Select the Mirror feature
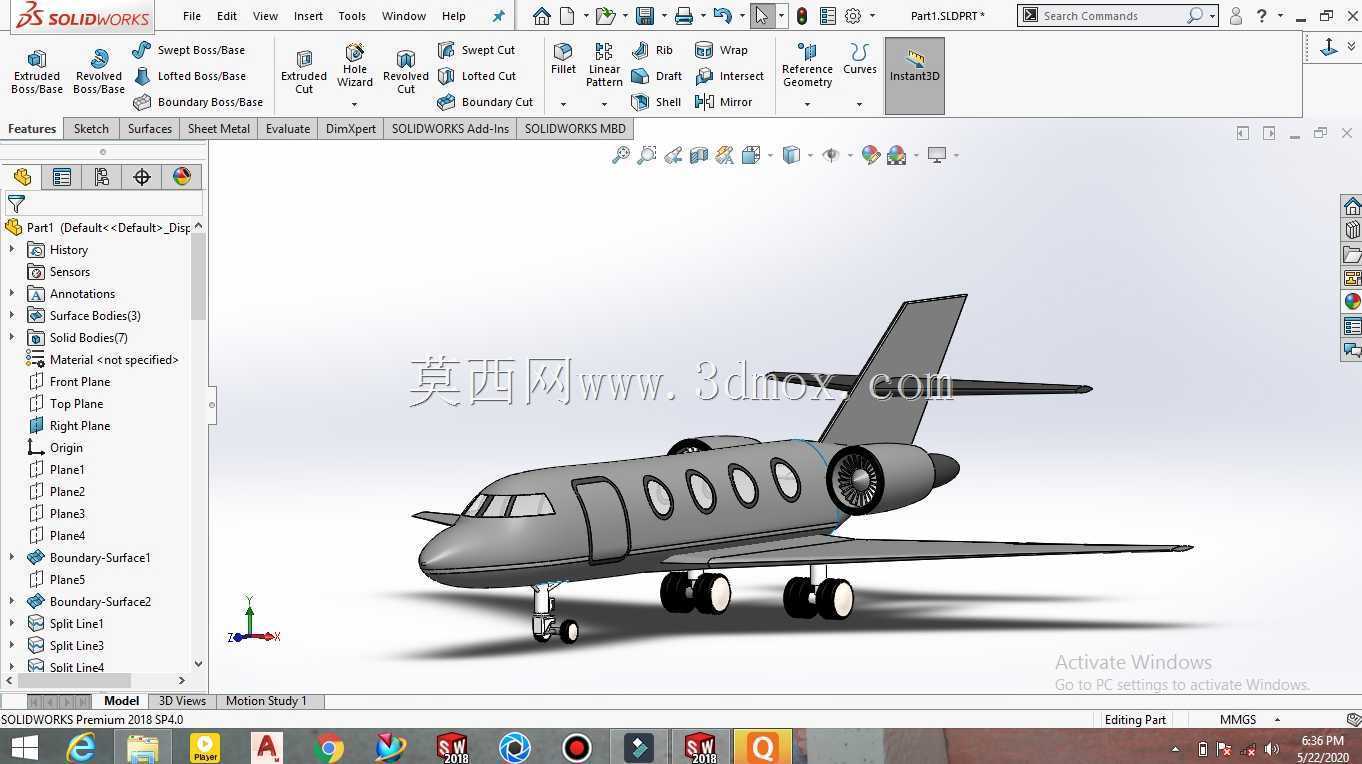The height and width of the screenshot is (764, 1362). 723,102
